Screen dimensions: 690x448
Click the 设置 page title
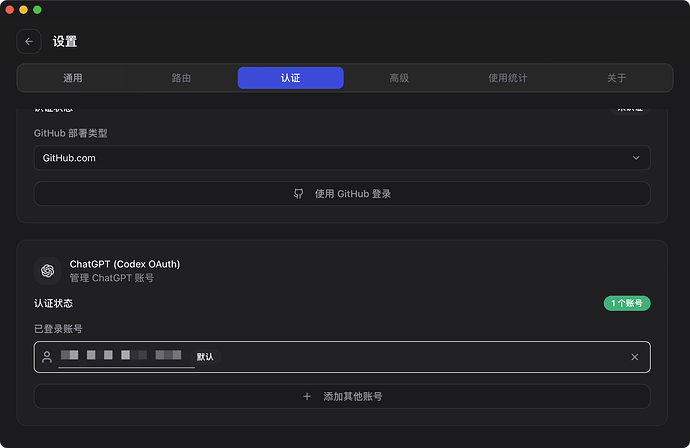point(65,41)
